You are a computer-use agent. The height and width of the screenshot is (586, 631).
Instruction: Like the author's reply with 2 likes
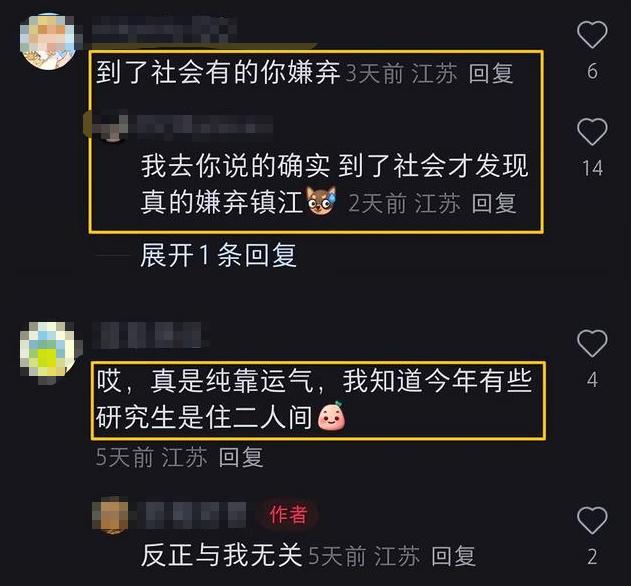(592, 520)
